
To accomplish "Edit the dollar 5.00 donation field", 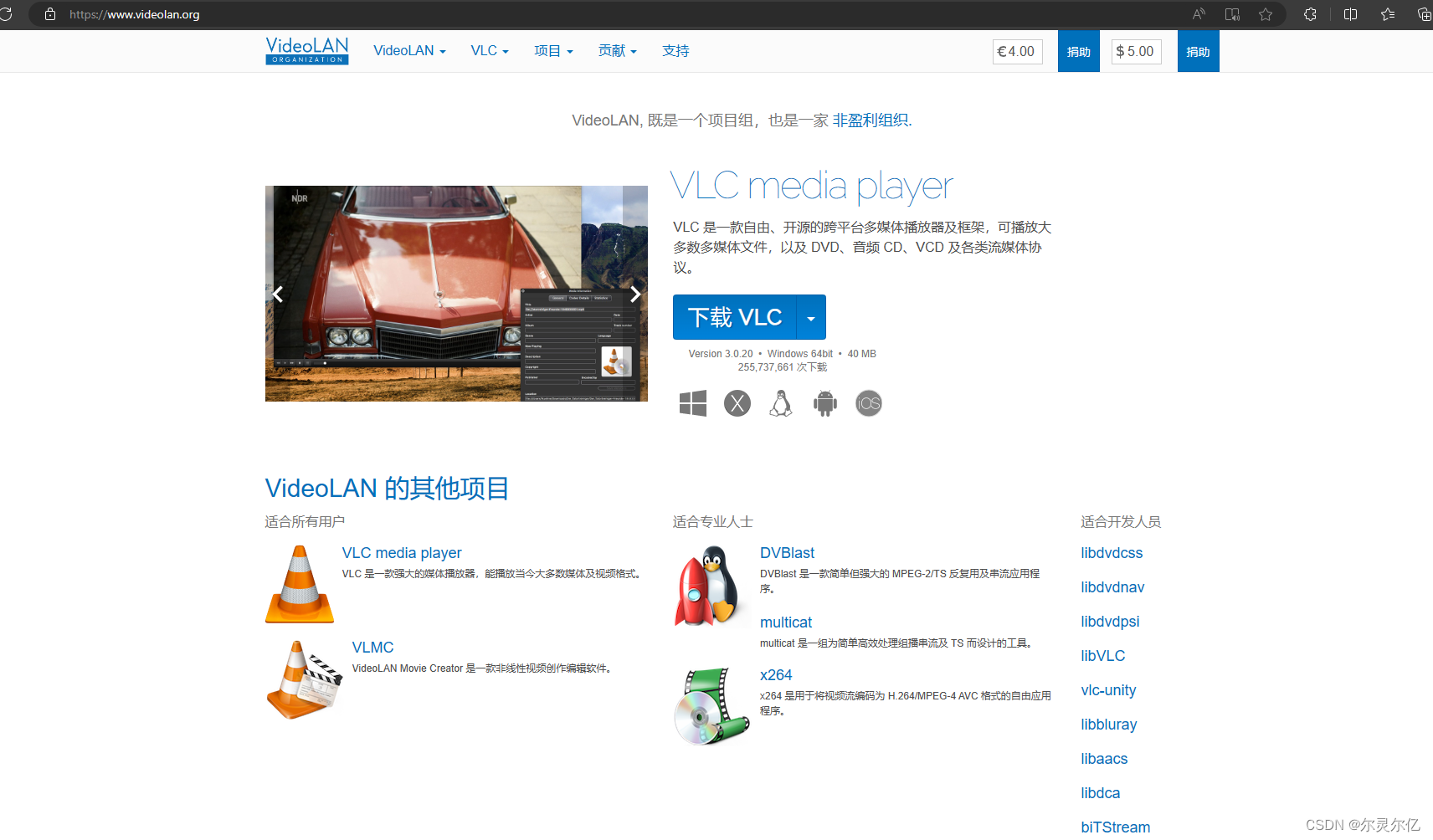I will (1137, 51).
